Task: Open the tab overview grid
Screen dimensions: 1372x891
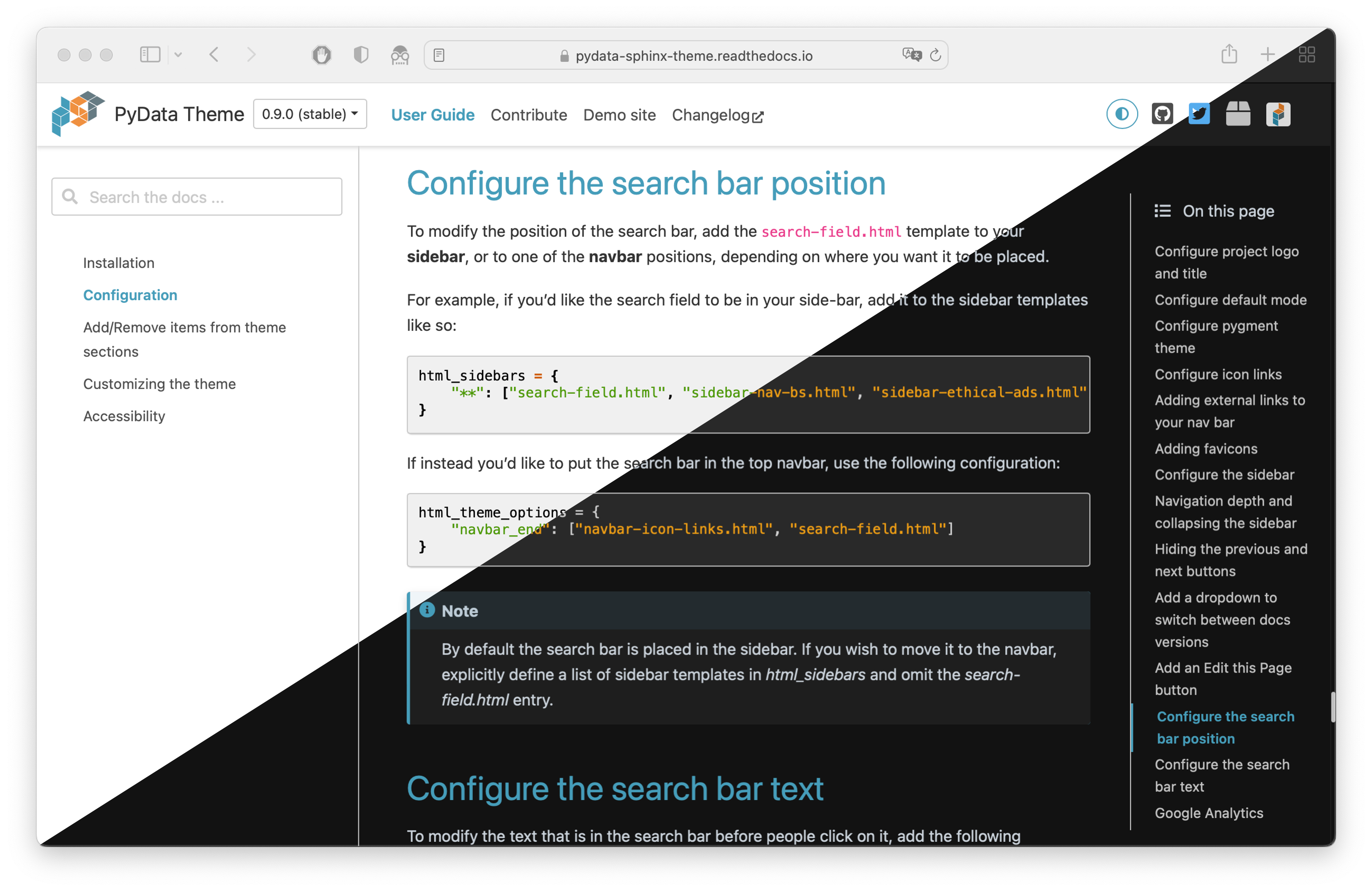Action: click(1306, 55)
